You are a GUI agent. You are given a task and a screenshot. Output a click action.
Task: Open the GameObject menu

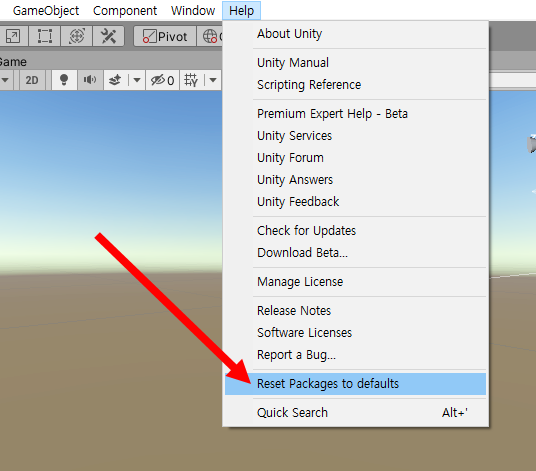coord(46,11)
